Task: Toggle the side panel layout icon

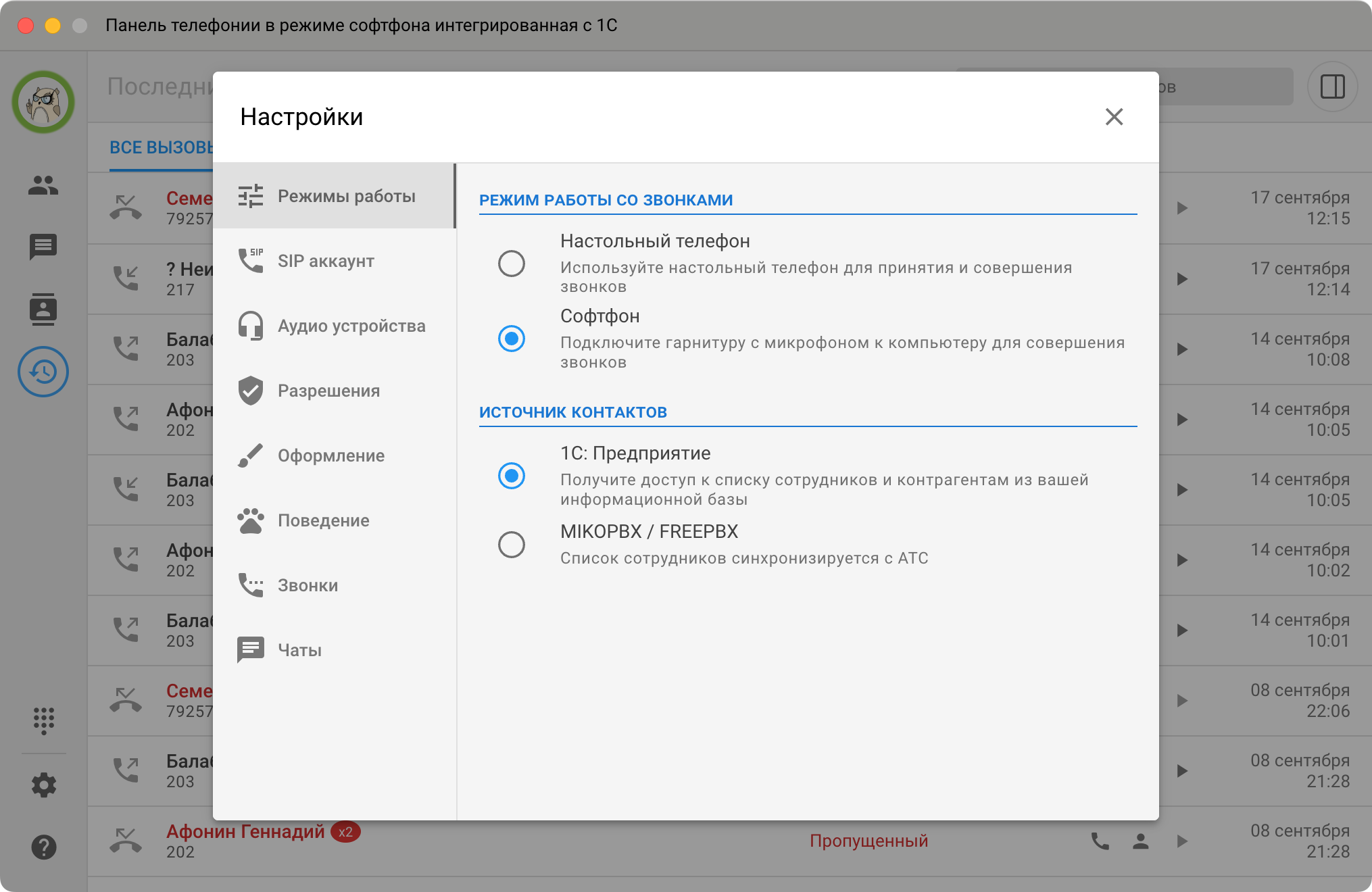Action: pos(1332,86)
